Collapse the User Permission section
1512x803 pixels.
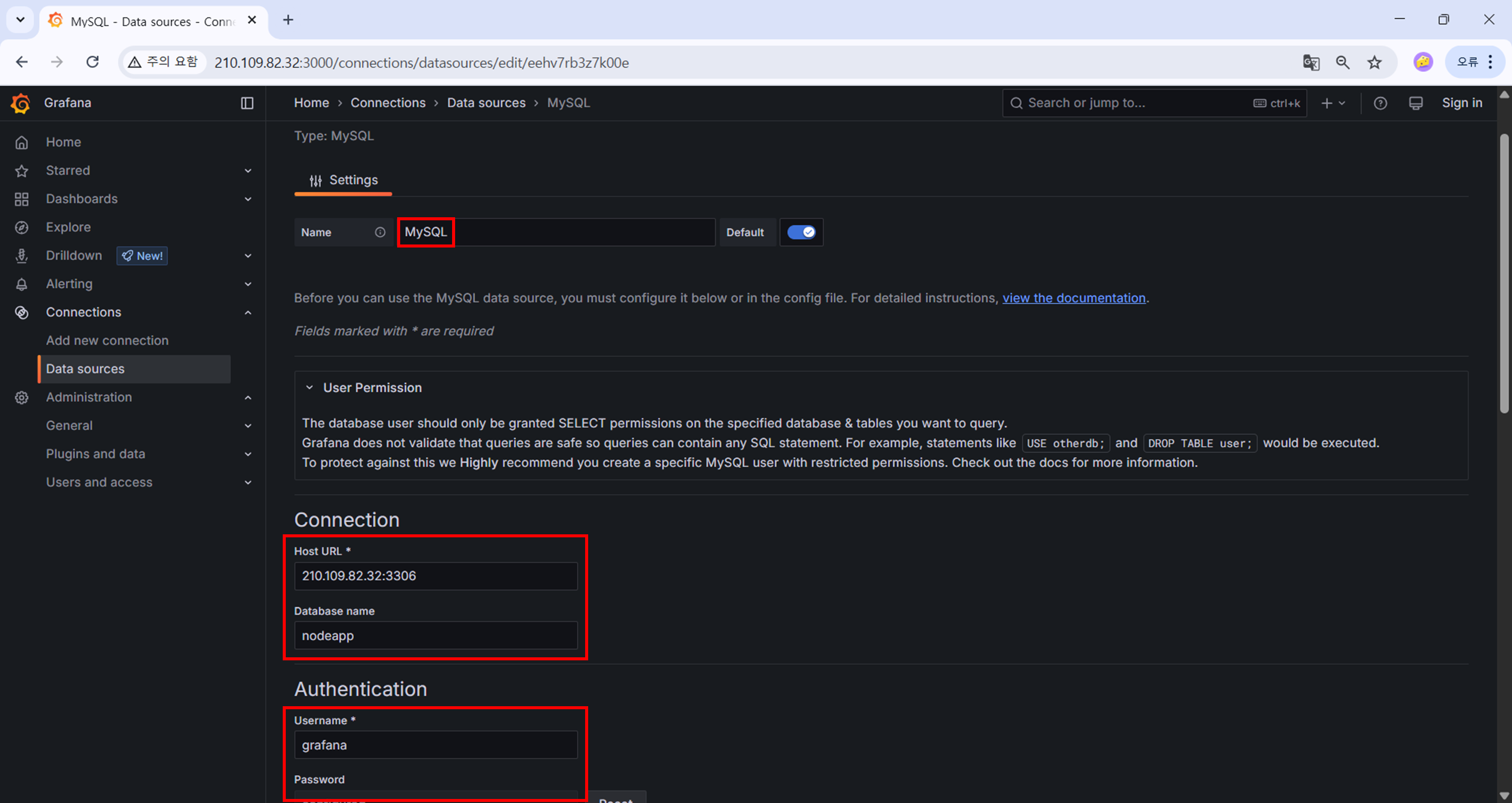[x=309, y=388]
